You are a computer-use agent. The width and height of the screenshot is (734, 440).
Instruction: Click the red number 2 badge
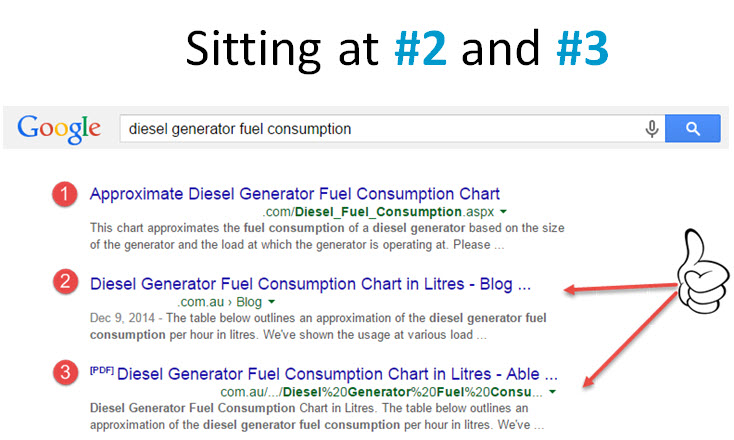(x=65, y=283)
